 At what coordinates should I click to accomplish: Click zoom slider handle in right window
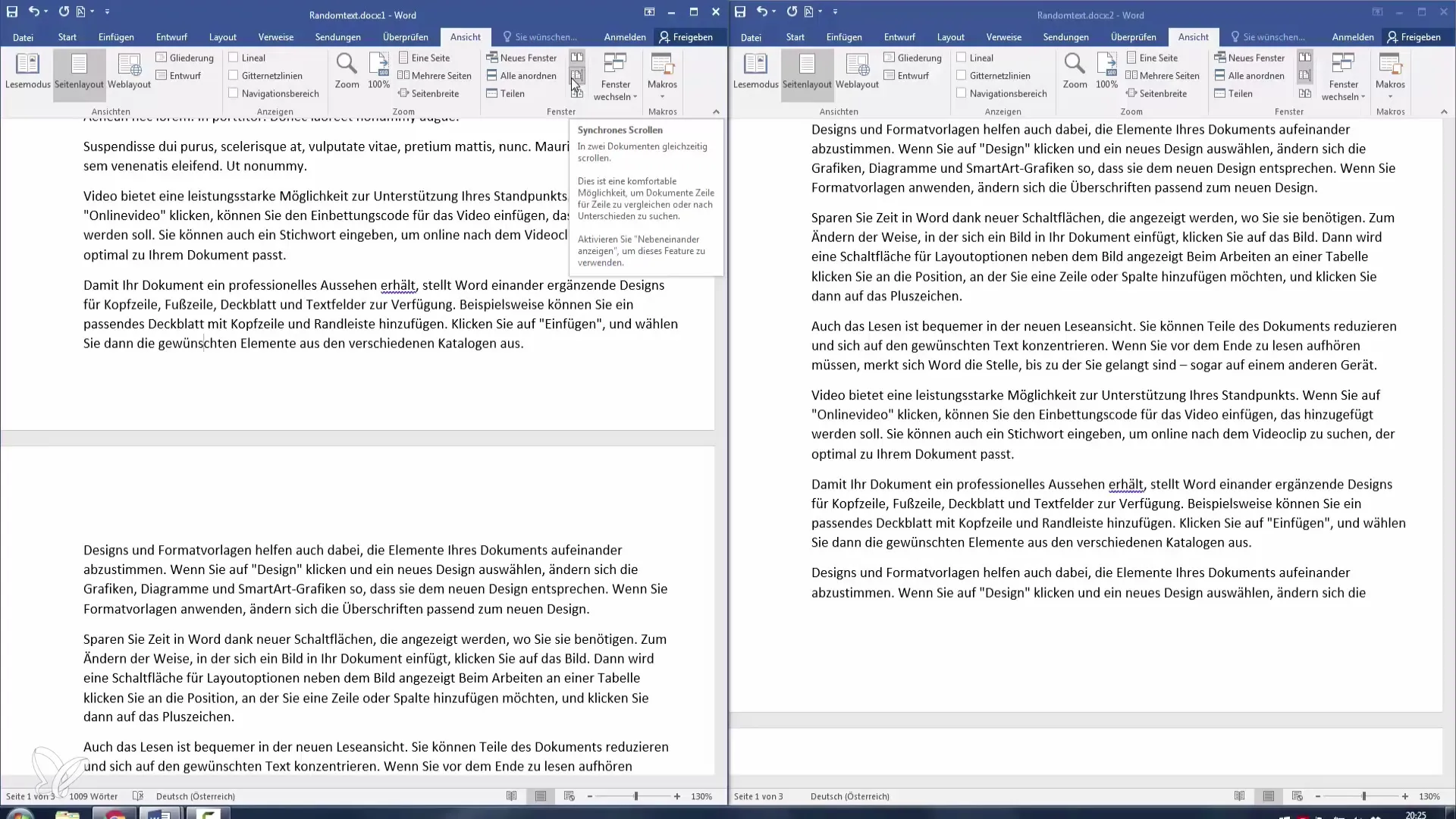1363,796
